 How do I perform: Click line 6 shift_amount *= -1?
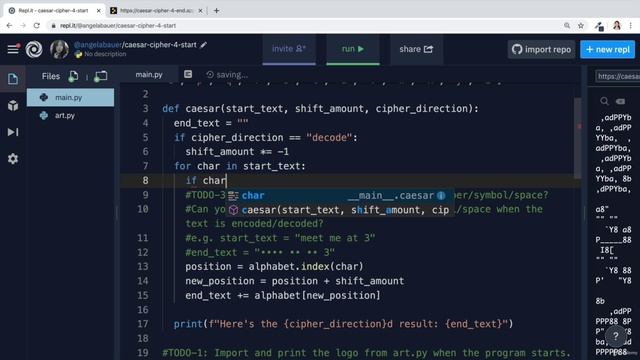click(237, 152)
